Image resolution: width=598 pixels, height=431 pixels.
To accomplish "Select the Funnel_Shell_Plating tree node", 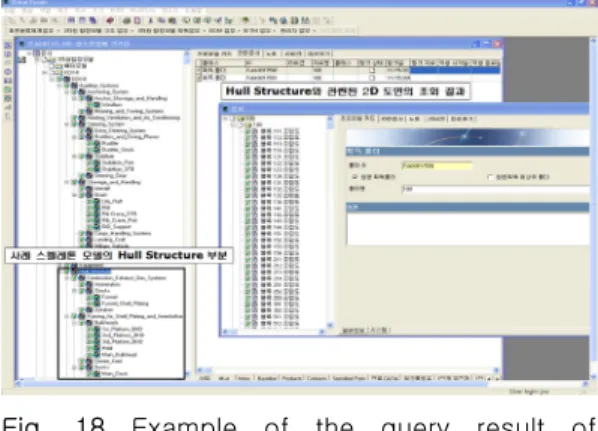I will [125, 303].
